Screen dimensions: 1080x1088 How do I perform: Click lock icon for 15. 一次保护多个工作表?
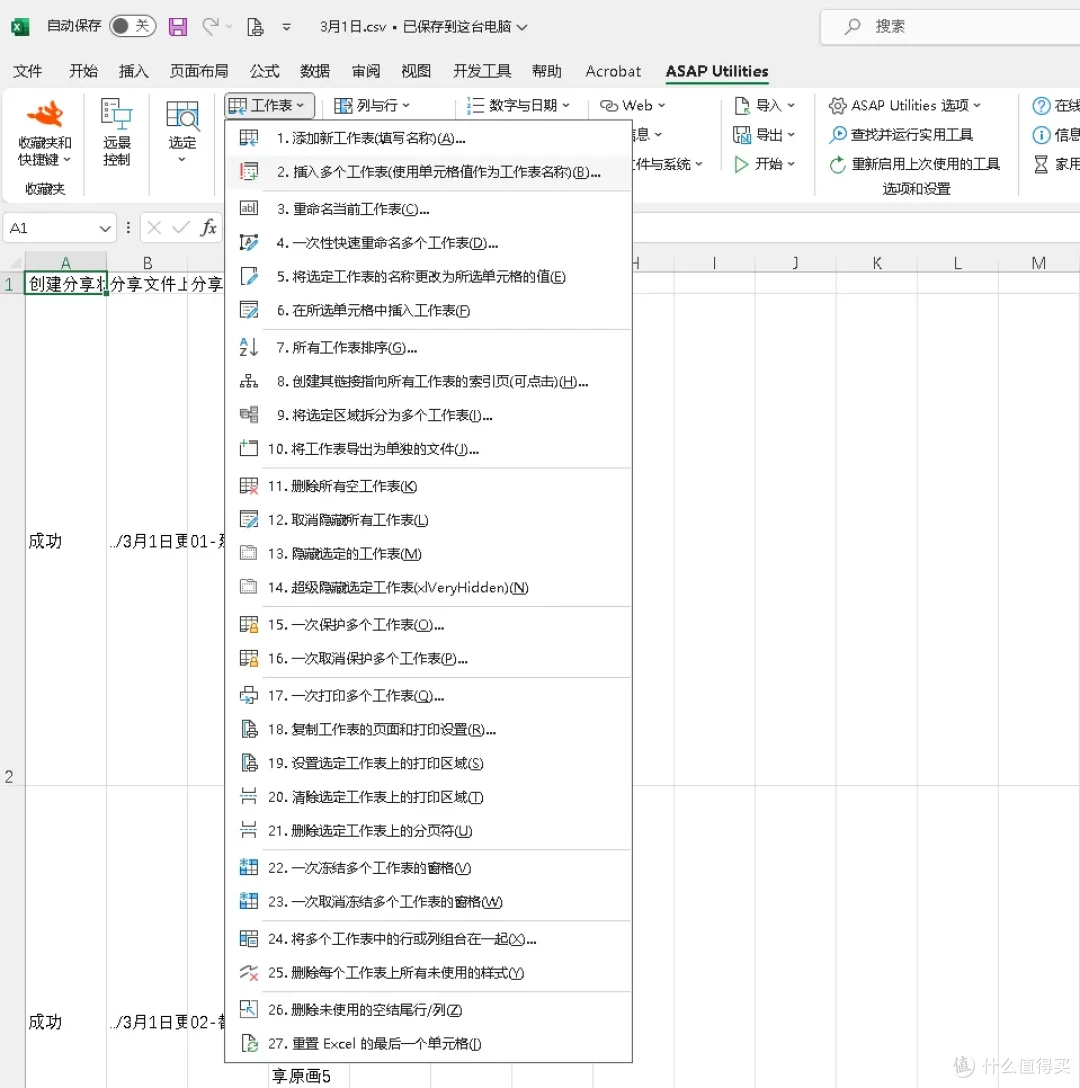tap(248, 624)
